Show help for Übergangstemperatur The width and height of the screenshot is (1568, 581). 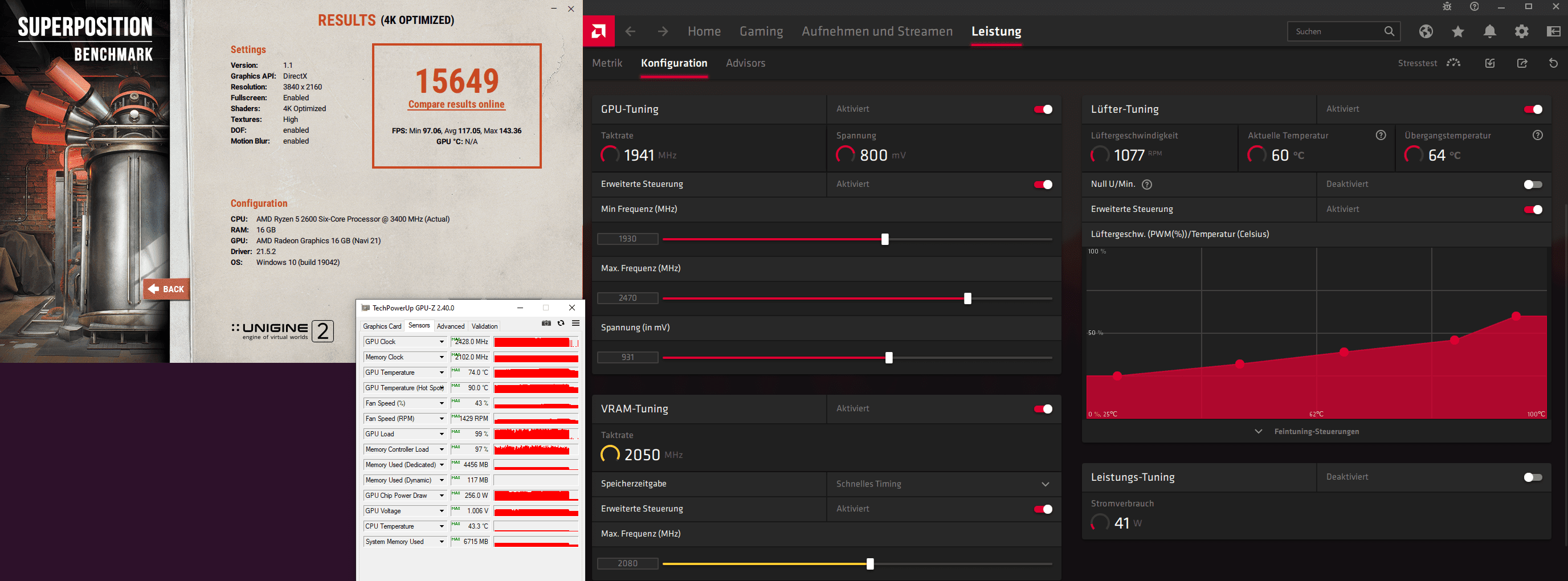click(x=1538, y=135)
